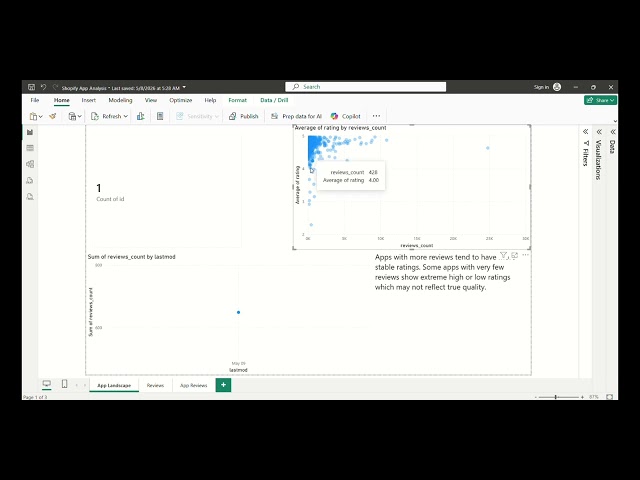This screenshot has width=640, height=480.
Task: Click the New visual chart icon
Action: (x=141, y=116)
